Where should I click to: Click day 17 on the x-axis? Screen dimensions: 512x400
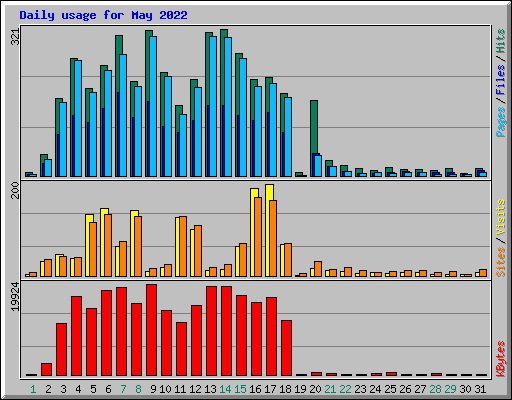(270, 389)
